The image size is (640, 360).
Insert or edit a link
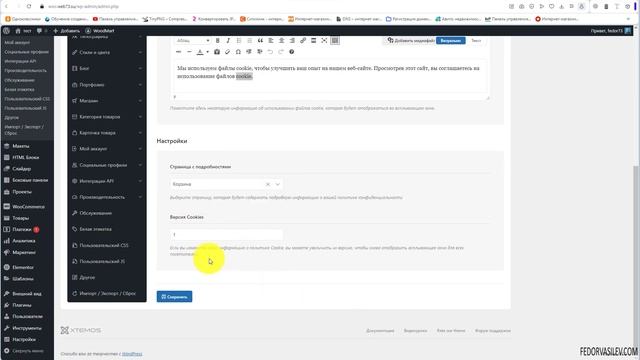(x=303, y=40)
